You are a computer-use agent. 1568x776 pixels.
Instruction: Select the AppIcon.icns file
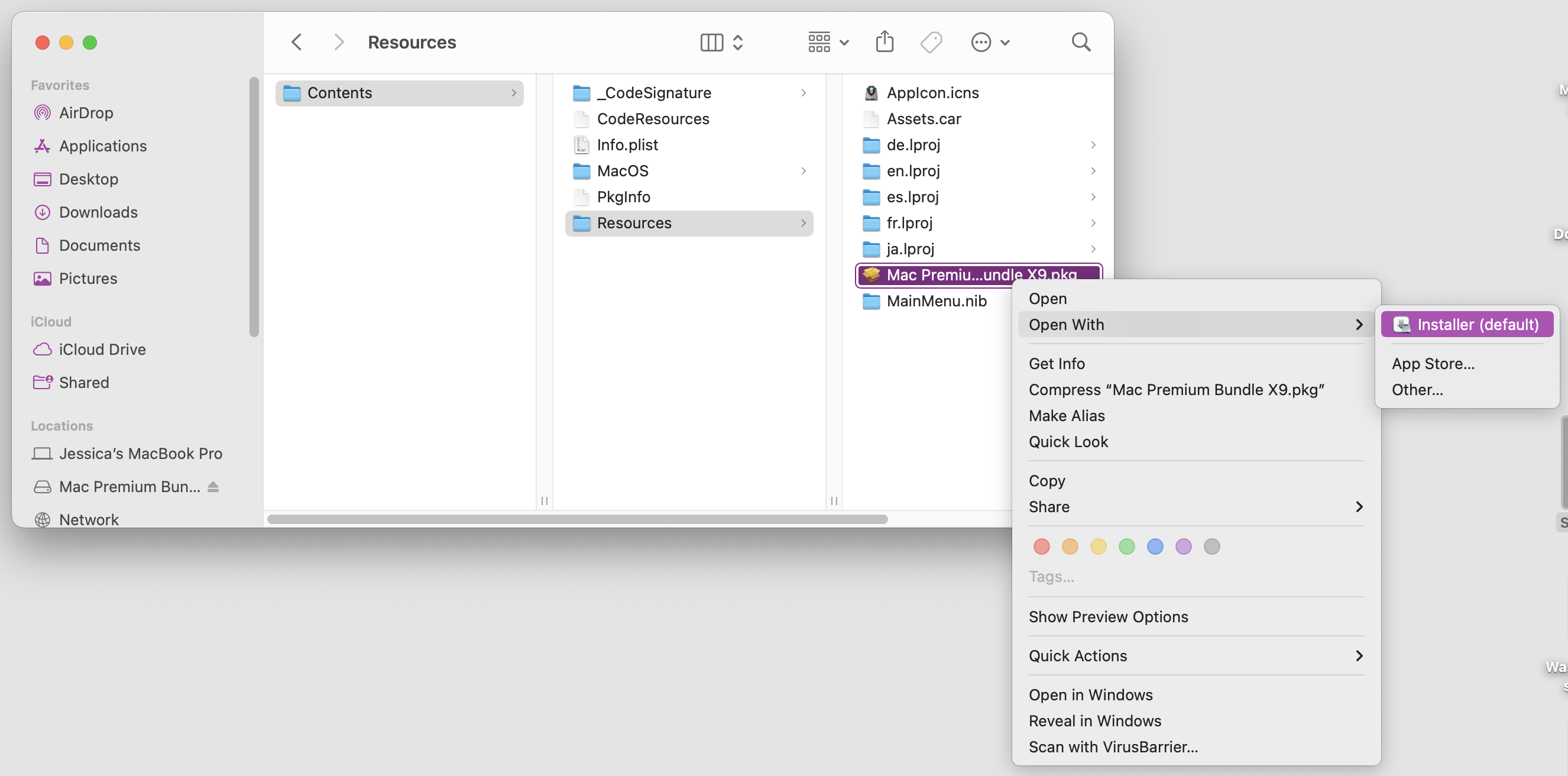point(979,93)
